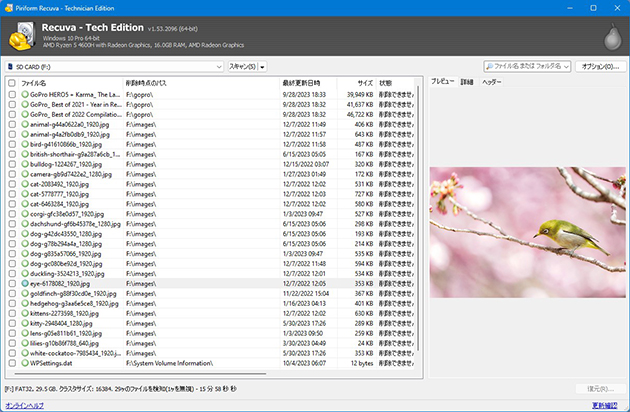Click the horizontal scrollbar of file list
The height and width of the screenshot is (412, 630).
click(x=140, y=374)
